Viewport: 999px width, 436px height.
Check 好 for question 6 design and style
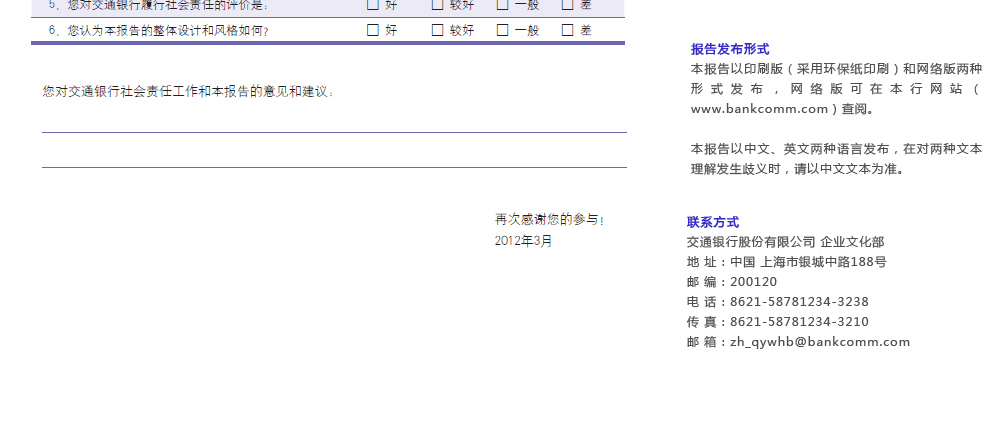(373, 30)
